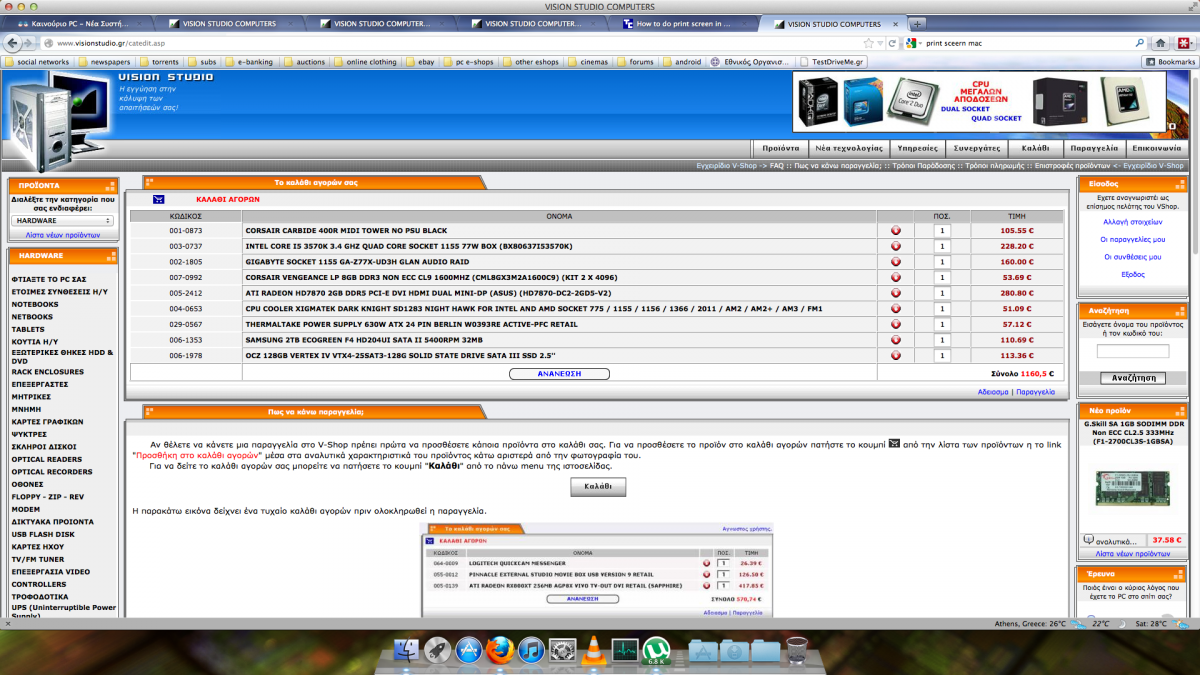The image size is (1200, 675).
Task: Open Launchpad rocket icon in Dock
Action: [438, 652]
